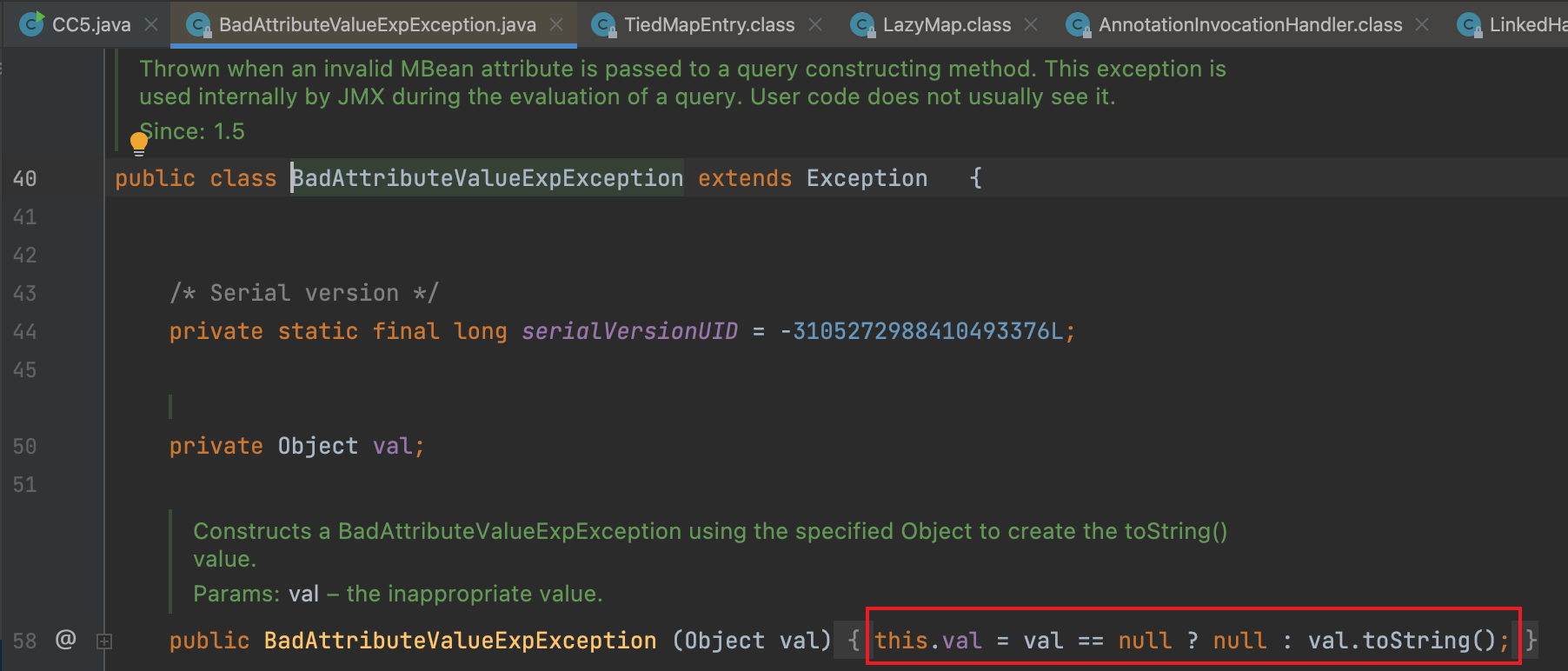
Task: Click the closing brace after val.toString()
Action: (x=1531, y=641)
